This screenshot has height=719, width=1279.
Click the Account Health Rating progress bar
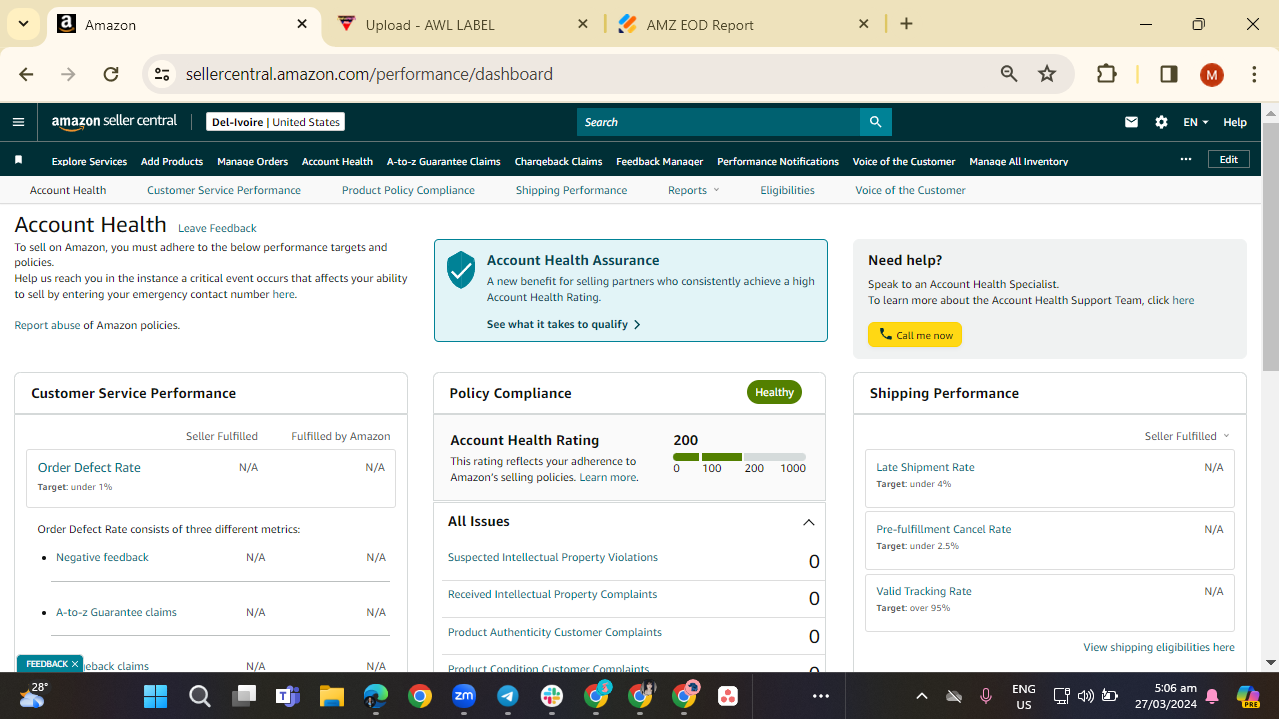tap(739, 457)
